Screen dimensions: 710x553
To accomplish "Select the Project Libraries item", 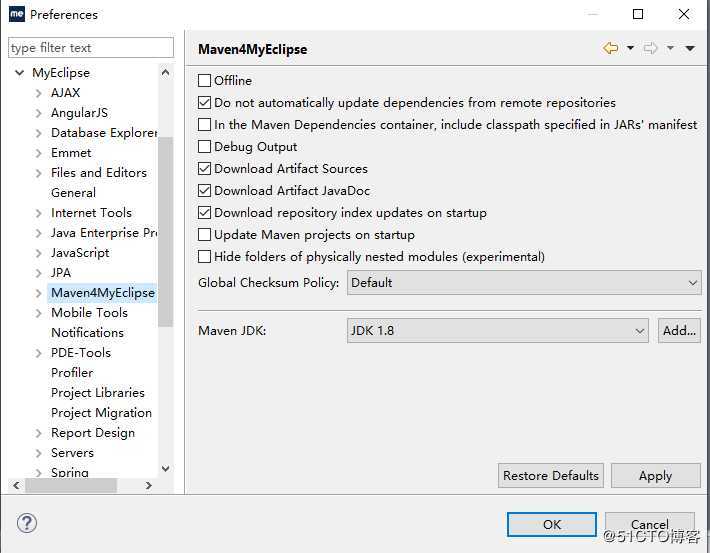I will [x=98, y=393].
